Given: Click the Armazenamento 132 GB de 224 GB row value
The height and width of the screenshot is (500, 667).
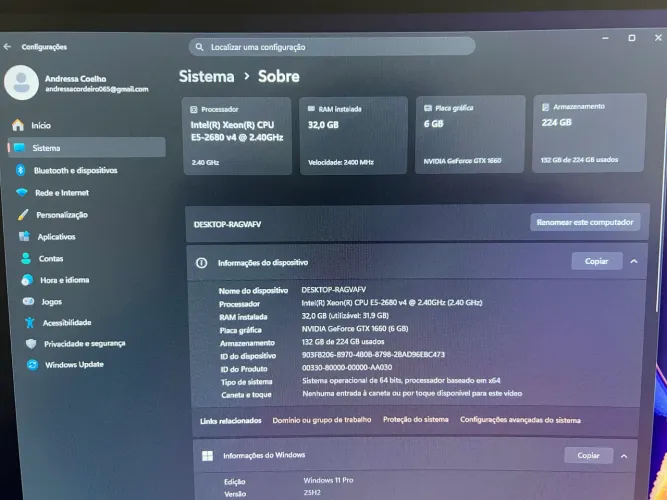Looking at the screenshot, I should [x=343, y=342].
